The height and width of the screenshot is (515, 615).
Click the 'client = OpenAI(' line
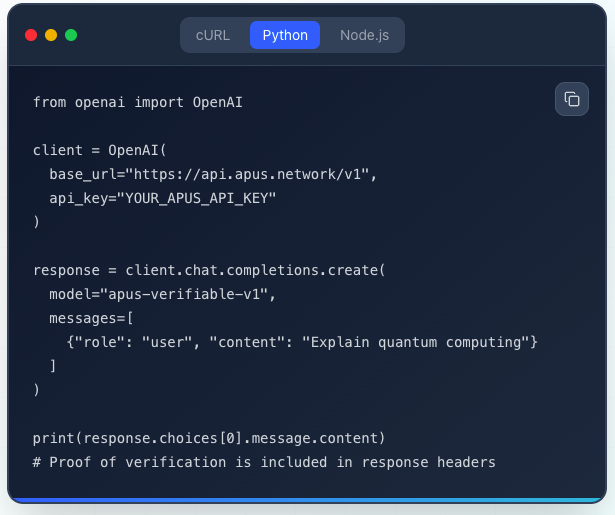100,150
